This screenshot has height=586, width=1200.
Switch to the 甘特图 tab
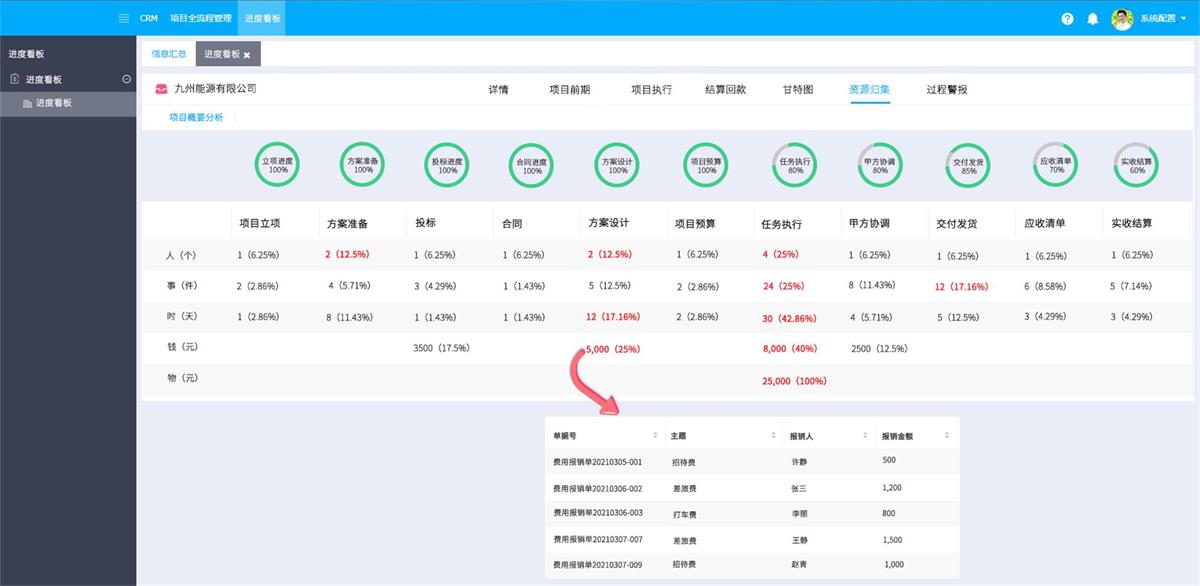pos(797,89)
